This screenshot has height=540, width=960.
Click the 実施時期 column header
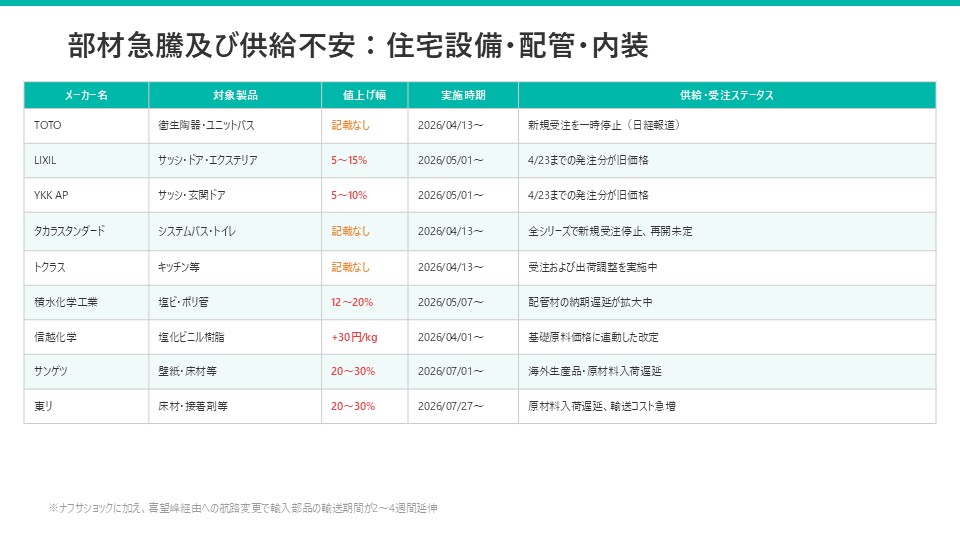pos(463,95)
